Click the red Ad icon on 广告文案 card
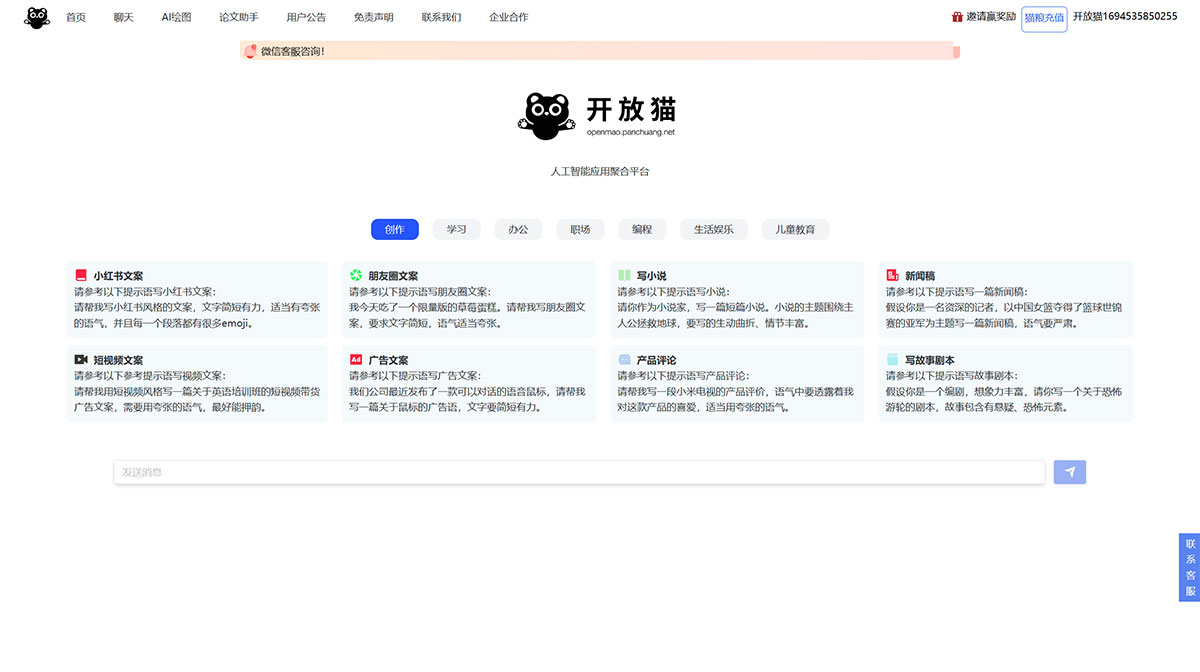Viewport: 1200px width, 672px height. pos(355,360)
